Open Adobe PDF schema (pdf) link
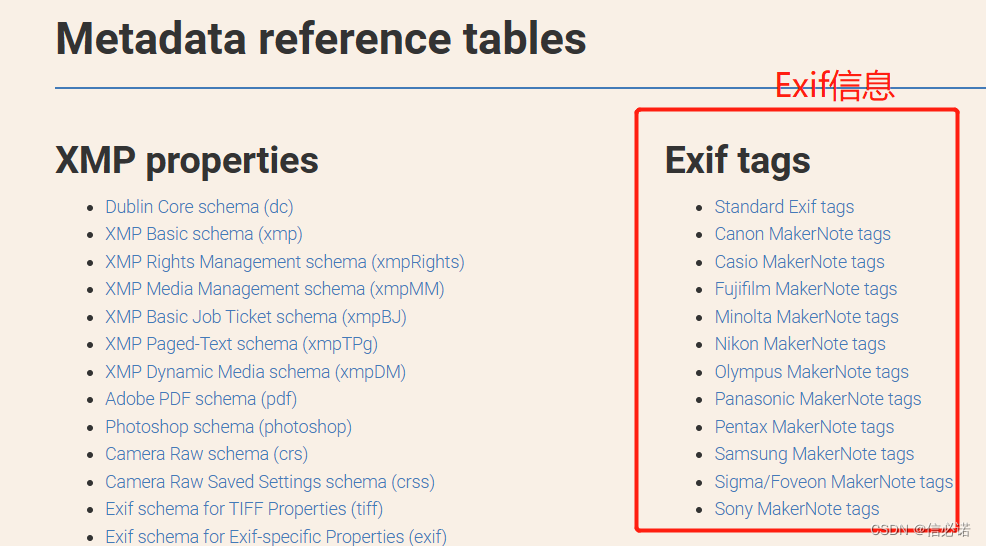The width and height of the screenshot is (986, 546). [201, 399]
